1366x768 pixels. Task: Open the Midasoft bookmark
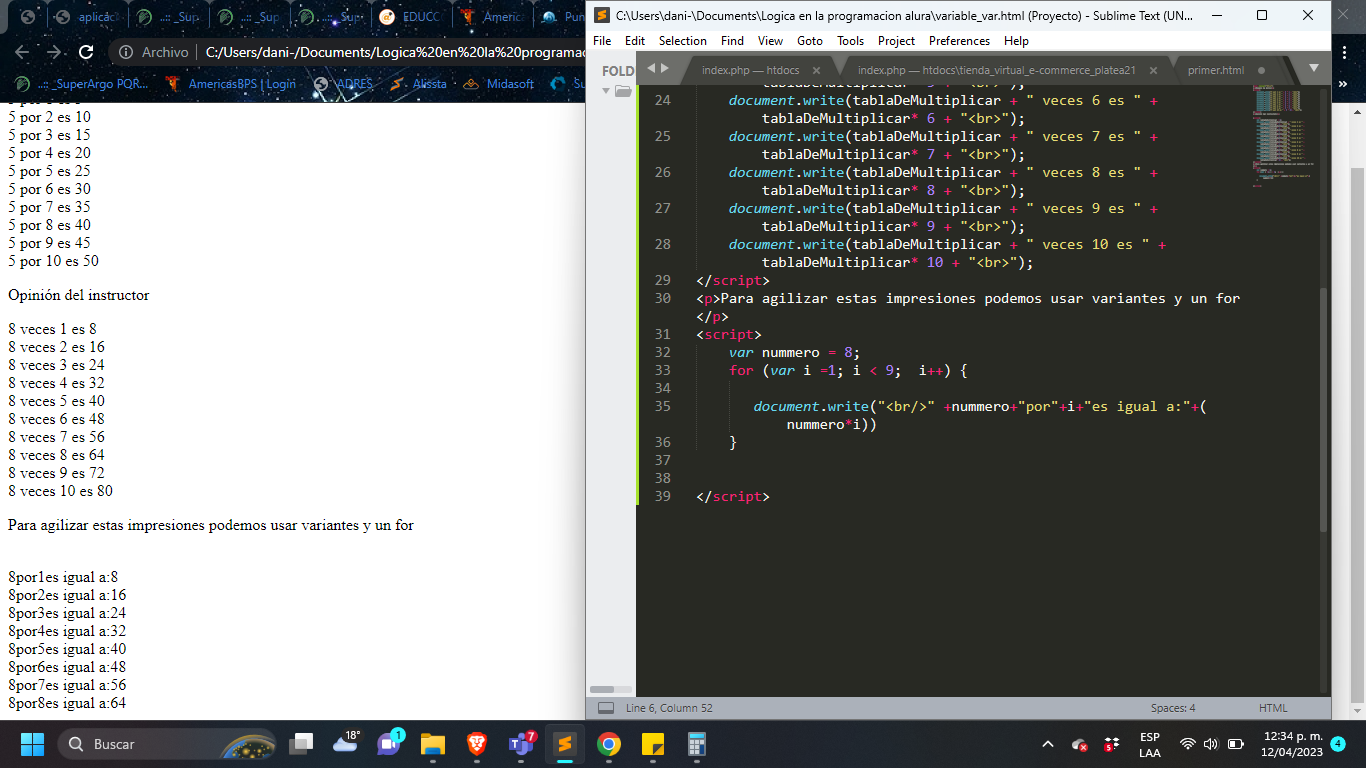tap(499, 84)
